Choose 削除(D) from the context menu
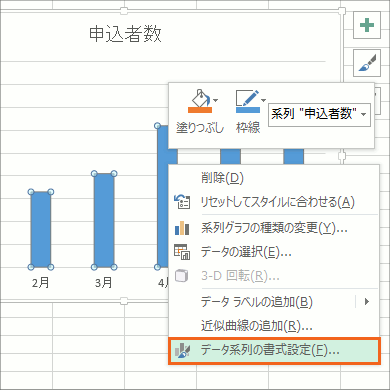390x390 pixels. point(274,178)
